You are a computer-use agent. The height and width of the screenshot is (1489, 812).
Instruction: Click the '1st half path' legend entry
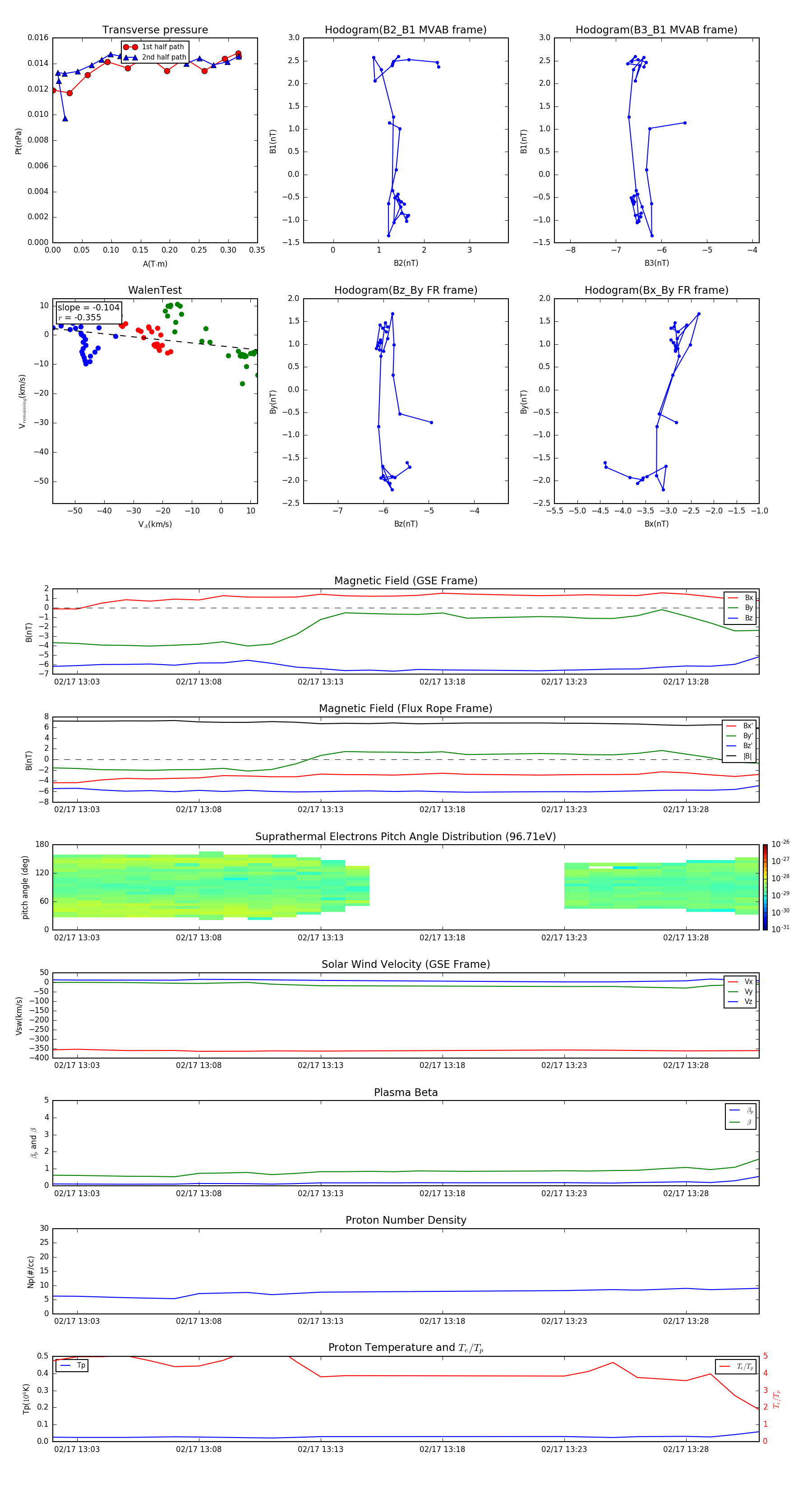pos(155,47)
